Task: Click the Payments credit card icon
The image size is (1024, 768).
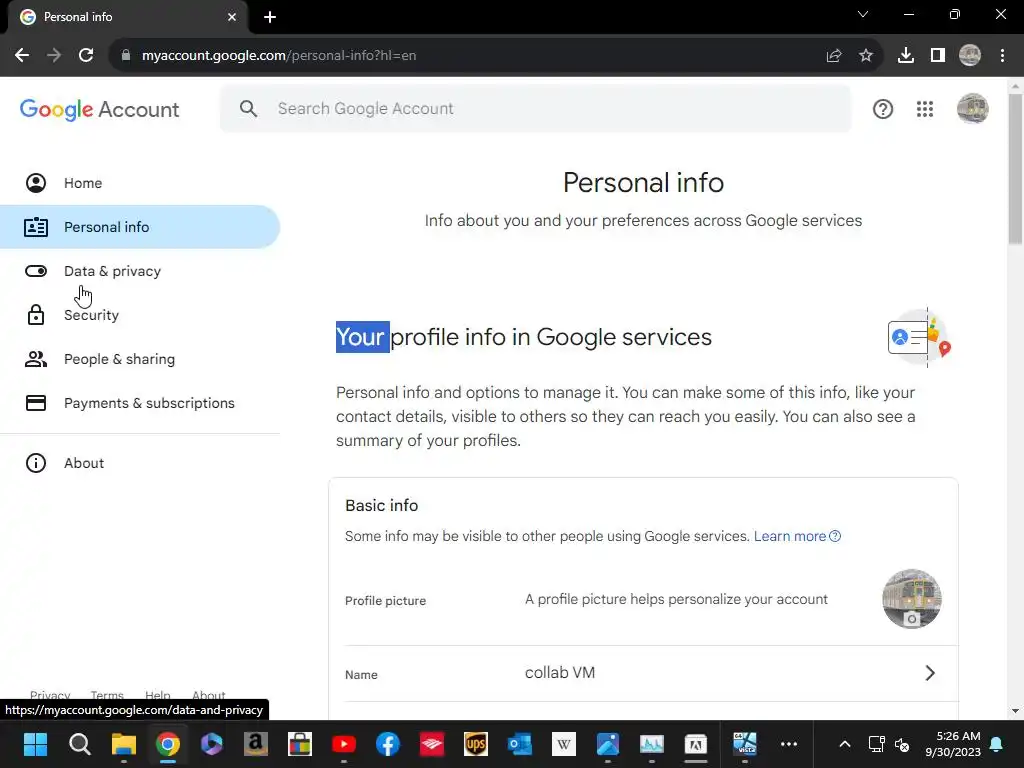Action: (36, 403)
